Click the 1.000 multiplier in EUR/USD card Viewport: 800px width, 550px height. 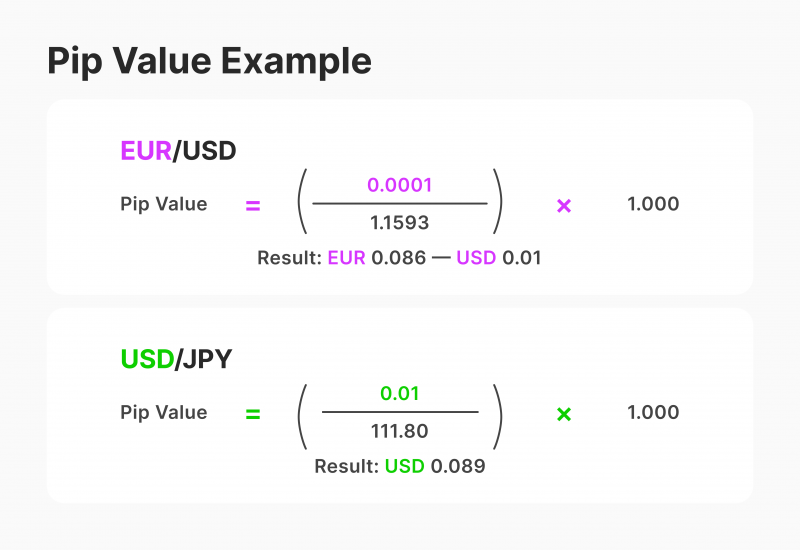(x=653, y=205)
